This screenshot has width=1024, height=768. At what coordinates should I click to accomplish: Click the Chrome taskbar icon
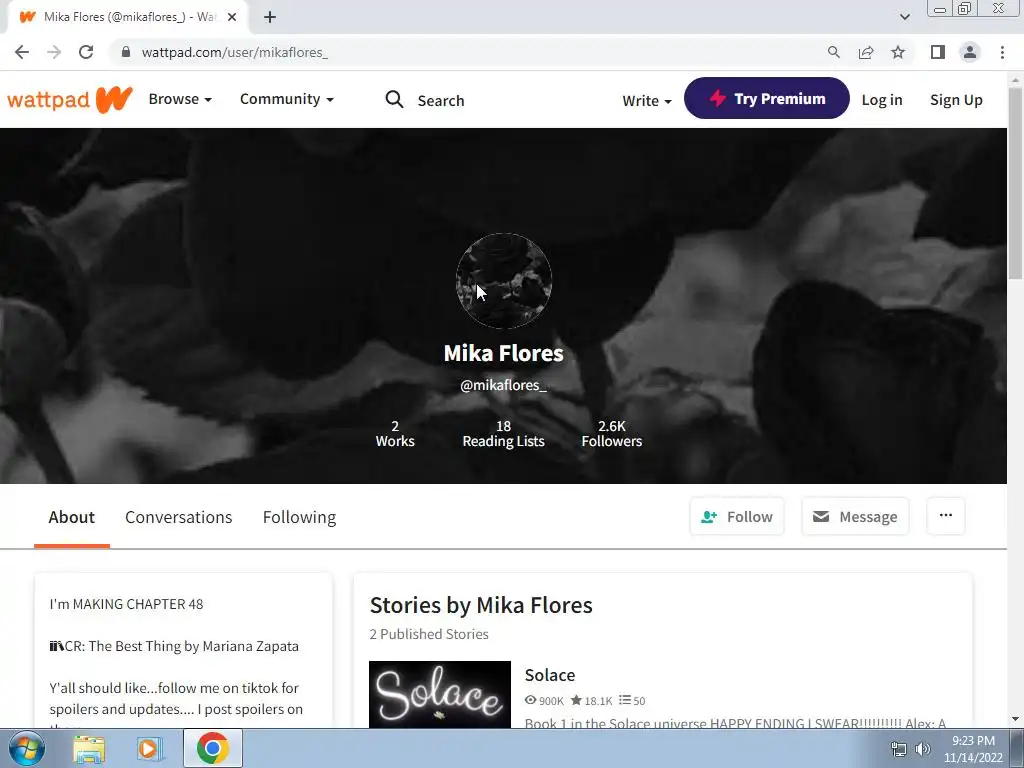(213, 748)
